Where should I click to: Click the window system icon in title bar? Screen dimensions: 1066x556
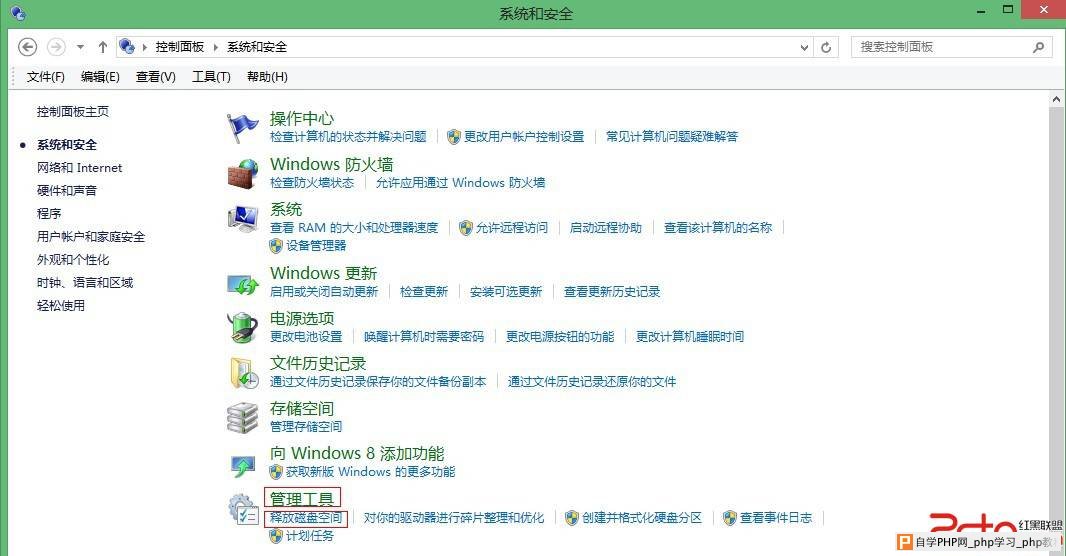(x=18, y=12)
